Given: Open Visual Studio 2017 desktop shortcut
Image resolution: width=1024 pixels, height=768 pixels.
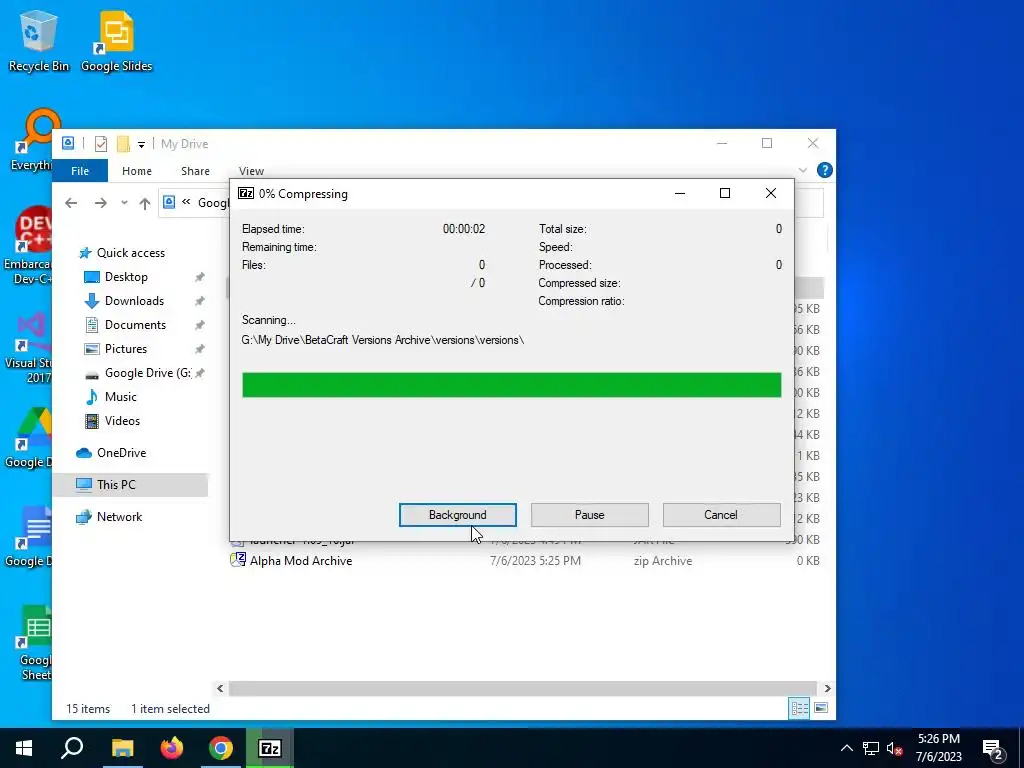Looking at the screenshot, I should point(29,347).
